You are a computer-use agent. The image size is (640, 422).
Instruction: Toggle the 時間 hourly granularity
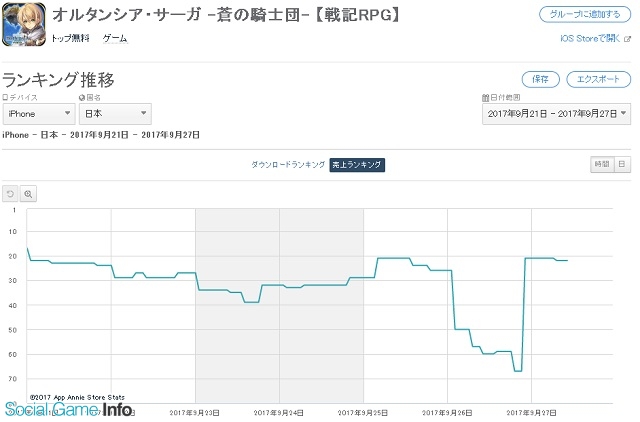600,164
